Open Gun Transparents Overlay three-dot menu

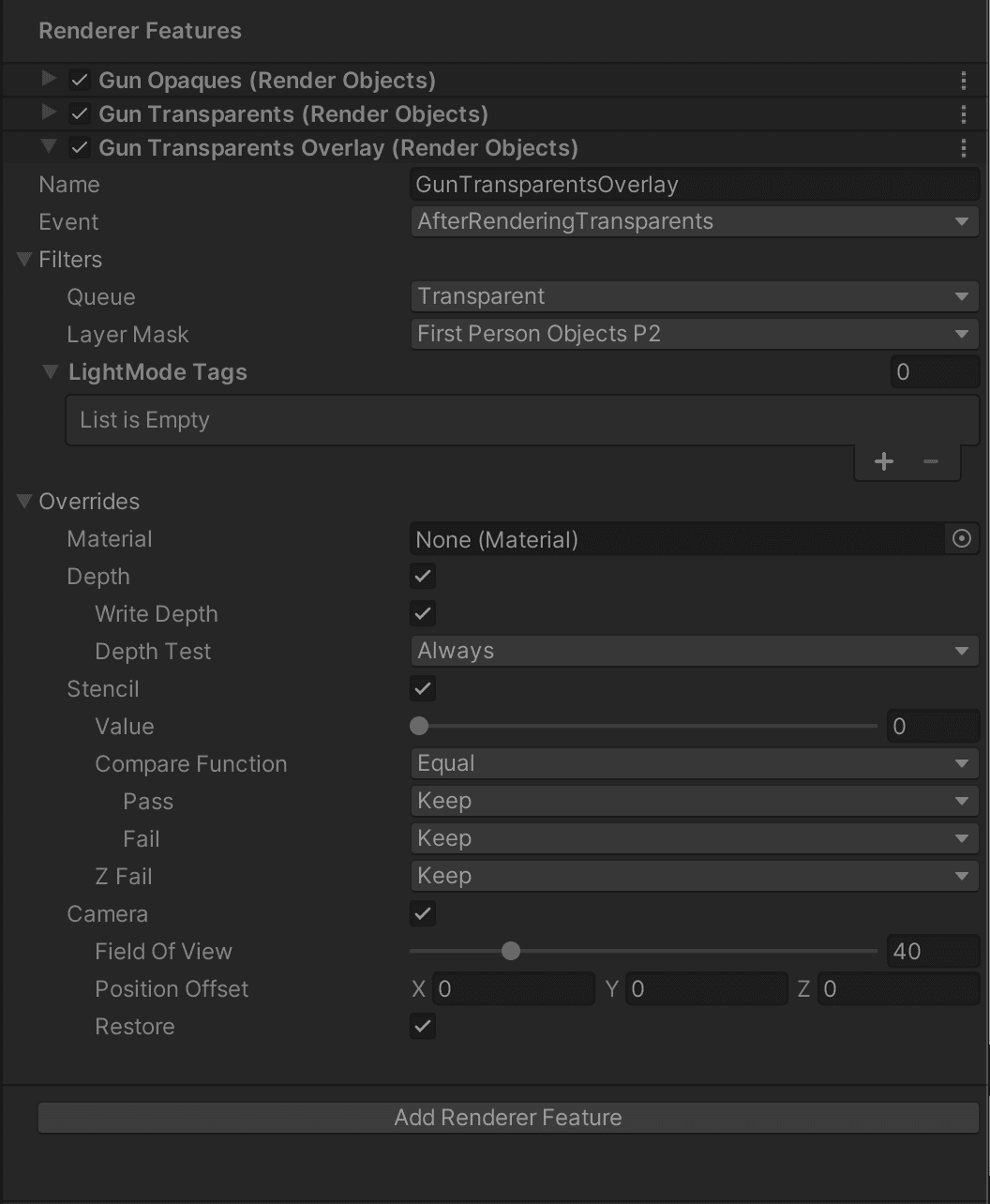pyautogui.click(x=963, y=148)
